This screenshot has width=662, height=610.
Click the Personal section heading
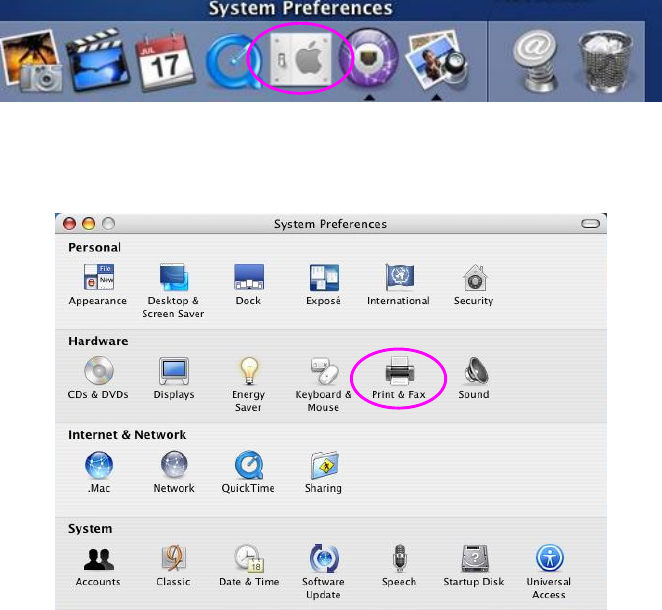[95, 247]
